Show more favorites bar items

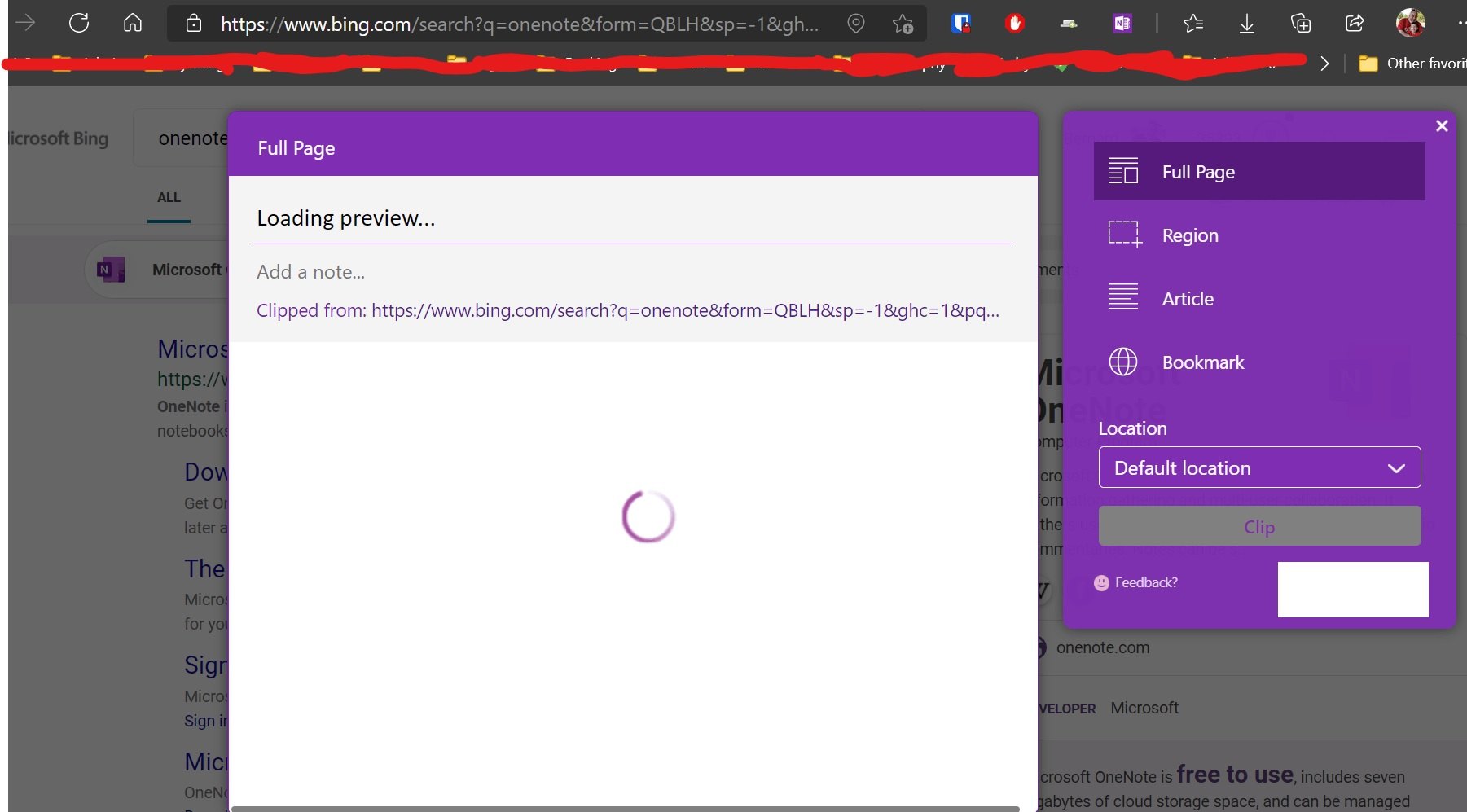pyautogui.click(x=1324, y=64)
